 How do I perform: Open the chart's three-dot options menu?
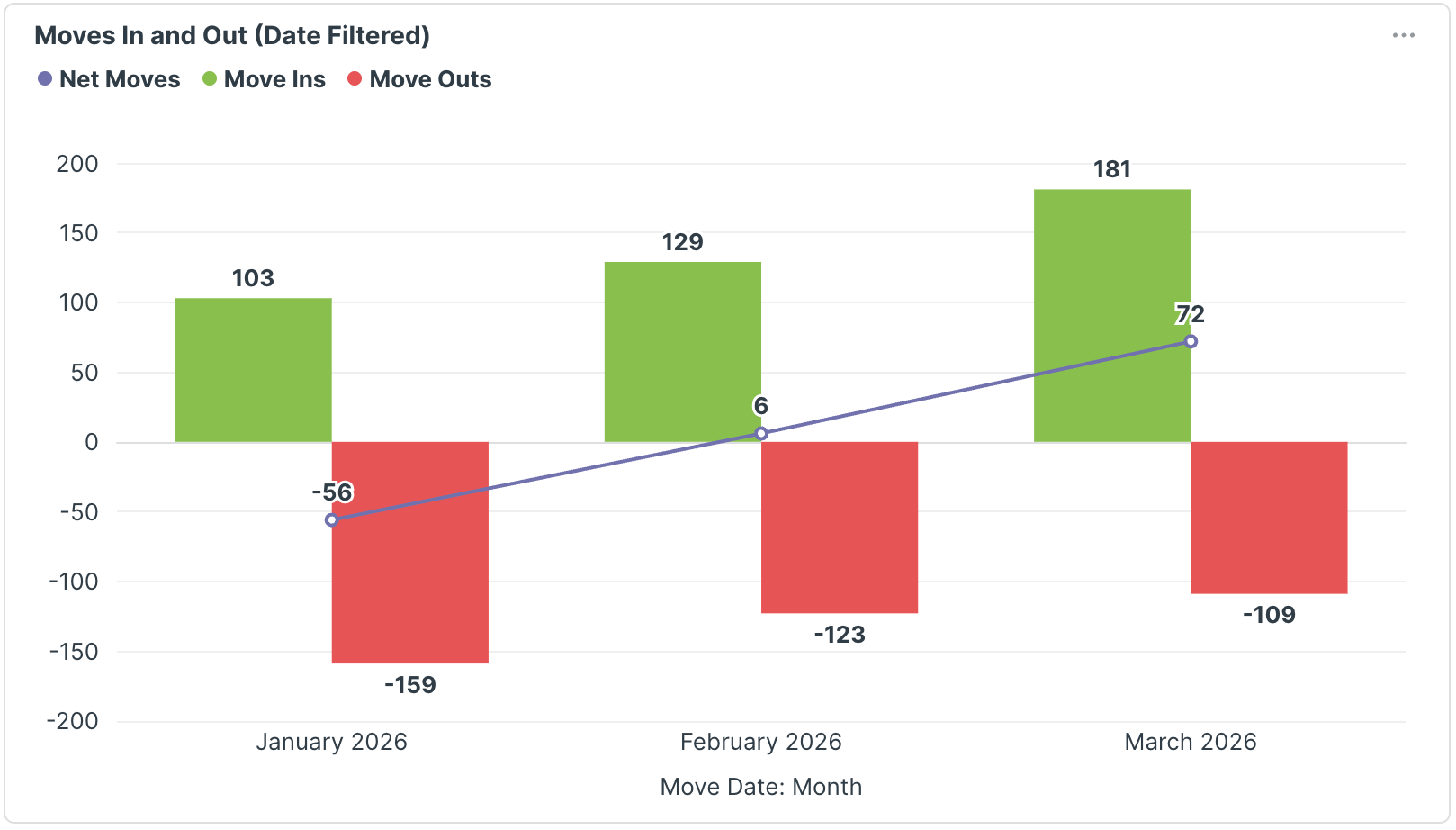click(x=1403, y=36)
